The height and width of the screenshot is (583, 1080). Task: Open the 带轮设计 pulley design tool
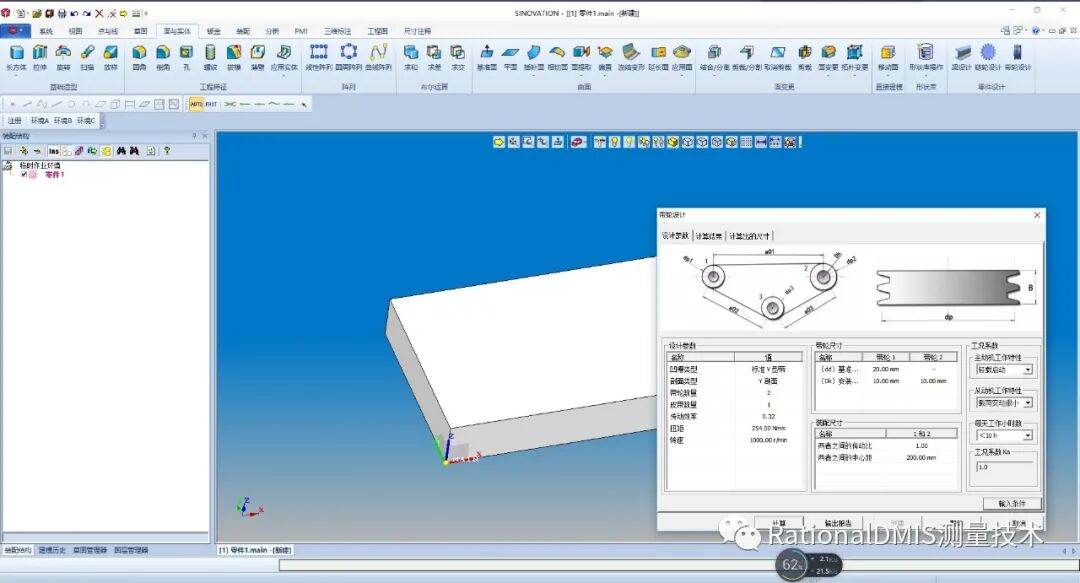coord(1017,57)
